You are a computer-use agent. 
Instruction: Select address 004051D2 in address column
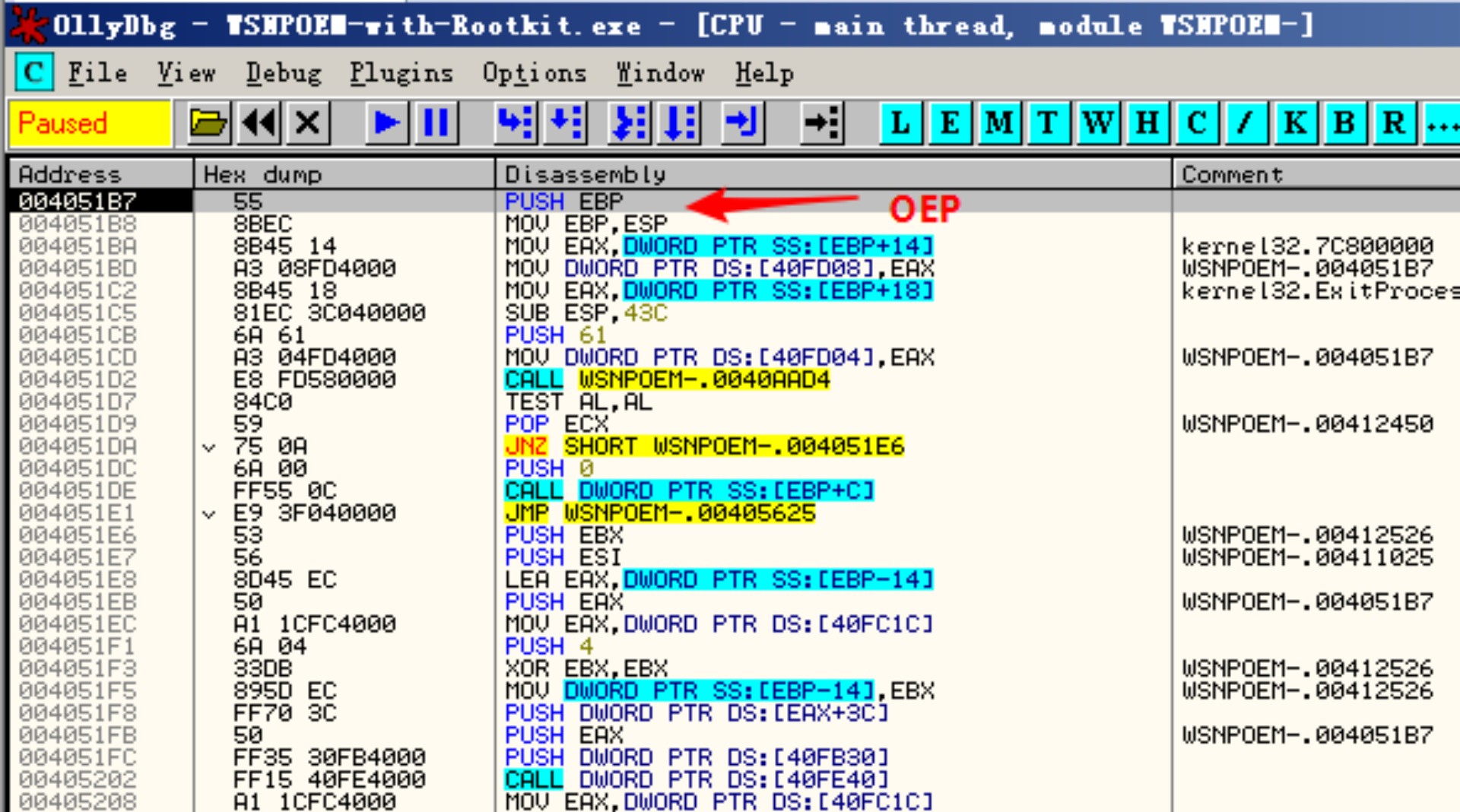[78, 379]
